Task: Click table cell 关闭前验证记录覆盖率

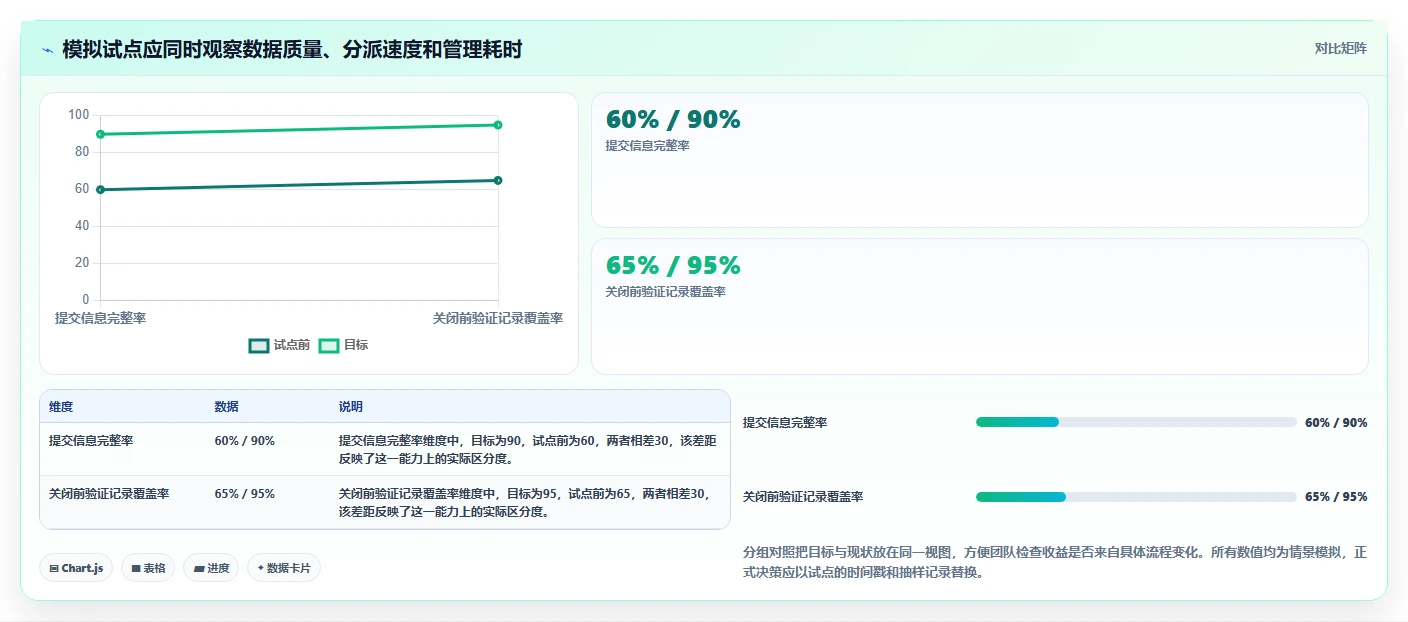Action: [x=109, y=494]
